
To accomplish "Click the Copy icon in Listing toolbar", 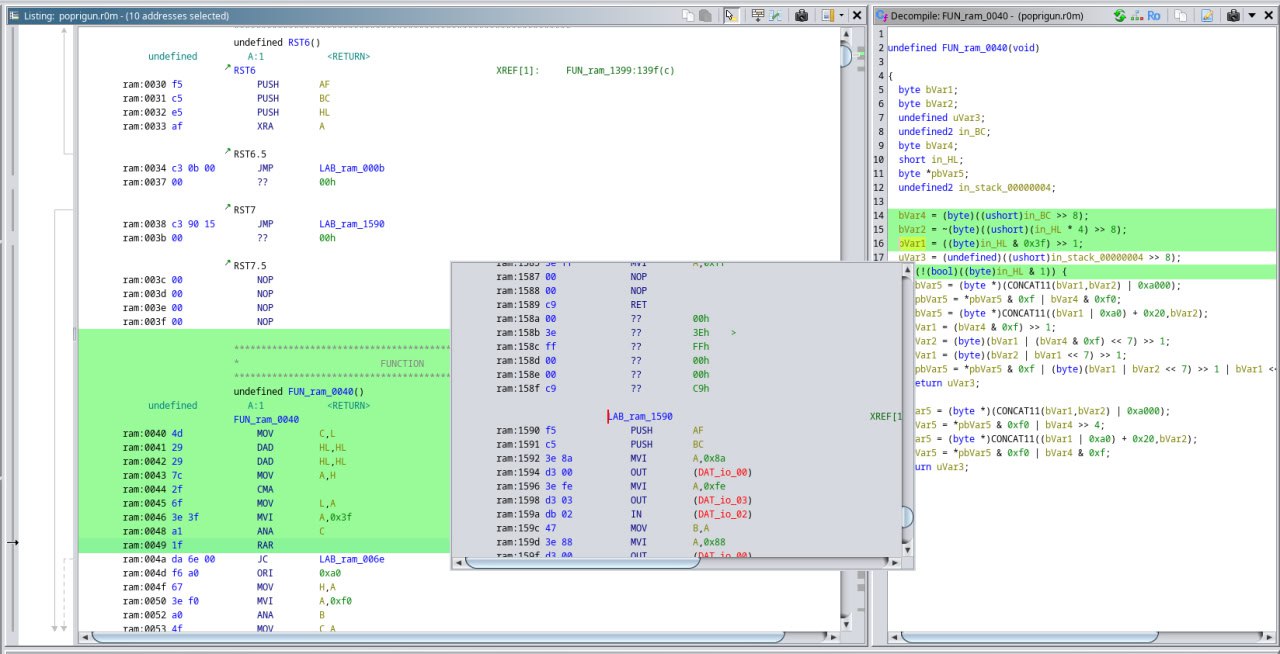I will click(x=688, y=16).
